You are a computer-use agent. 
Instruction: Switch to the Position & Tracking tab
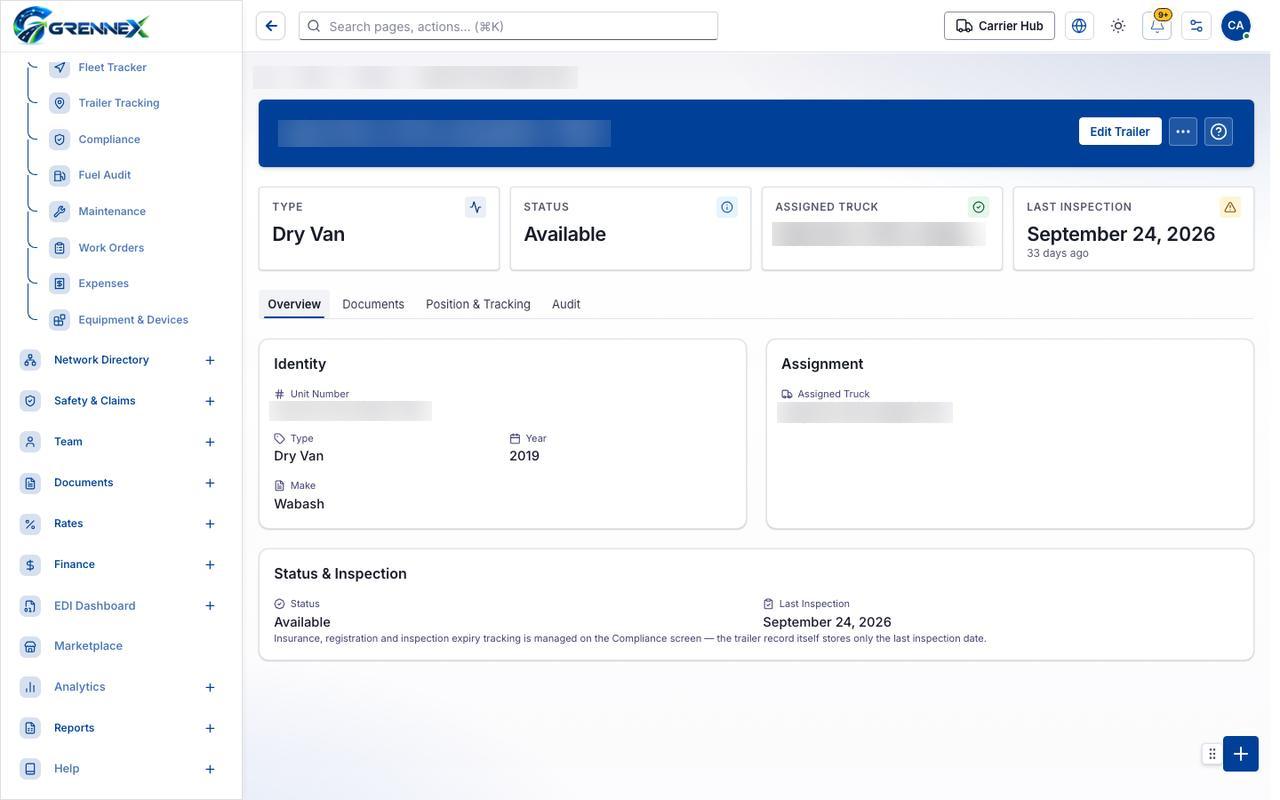pos(478,304)
